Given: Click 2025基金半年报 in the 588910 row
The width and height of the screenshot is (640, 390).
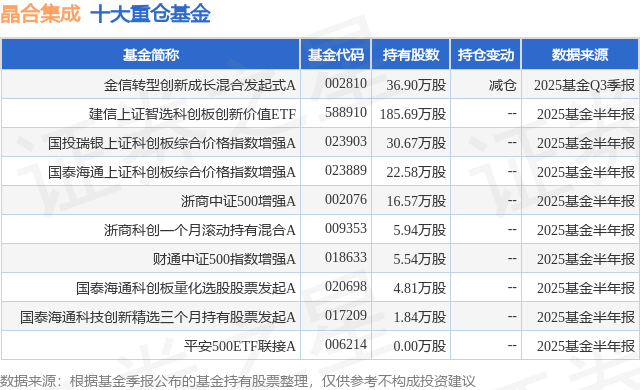Looking at the screenshot, I should pyautogui.click(x=586, y=114).
